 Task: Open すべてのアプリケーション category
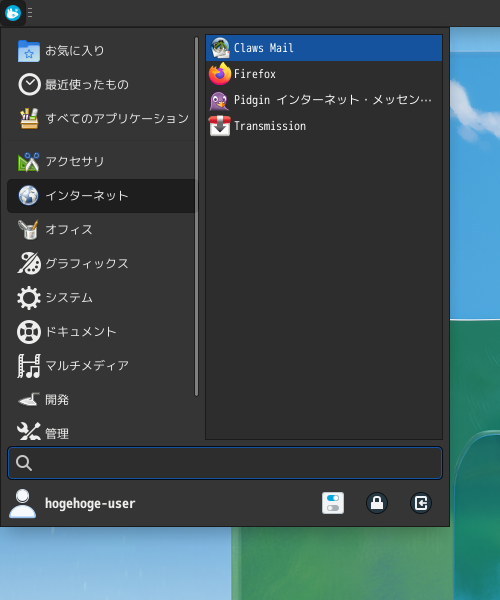point(101,119)
